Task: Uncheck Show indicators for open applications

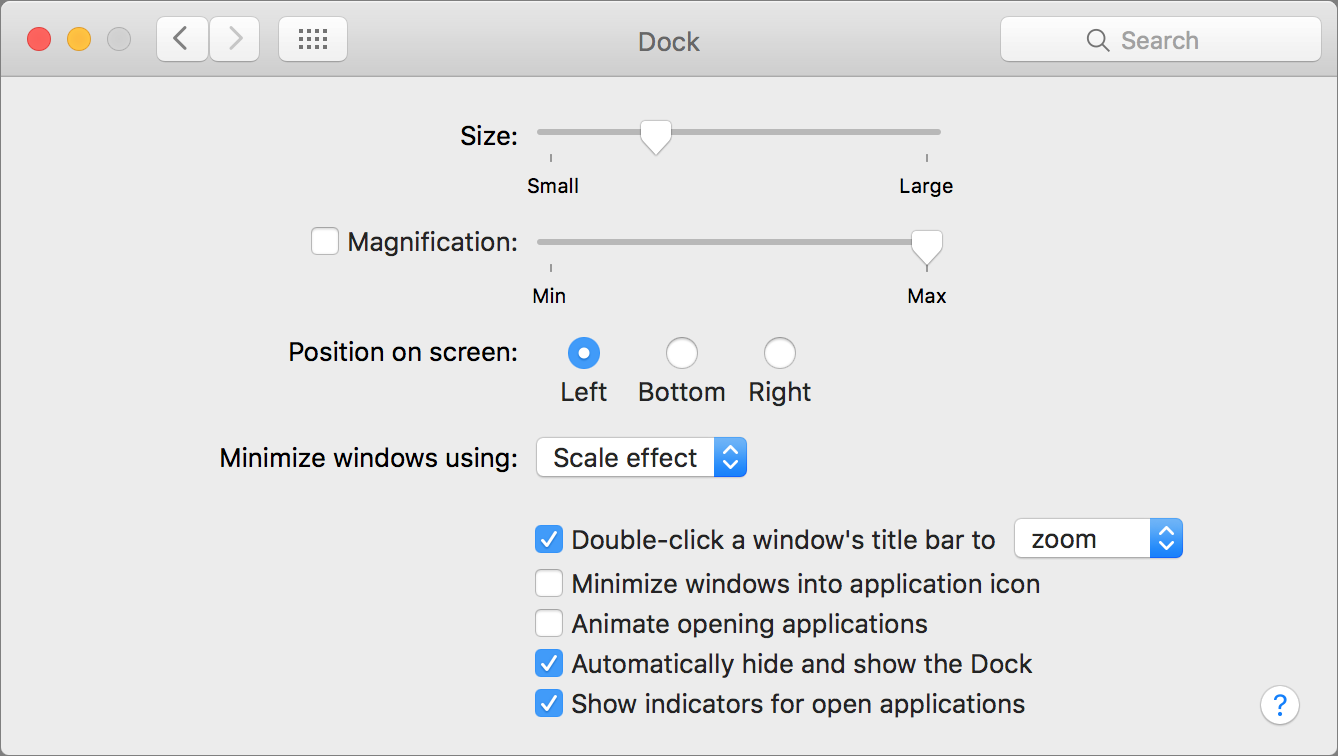Action: coord(549,703)
